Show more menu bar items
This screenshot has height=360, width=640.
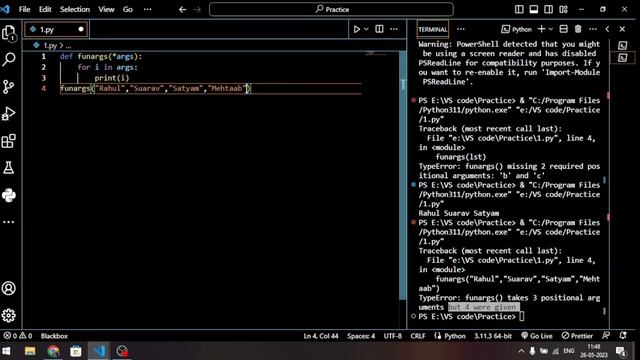pos(147,9)
